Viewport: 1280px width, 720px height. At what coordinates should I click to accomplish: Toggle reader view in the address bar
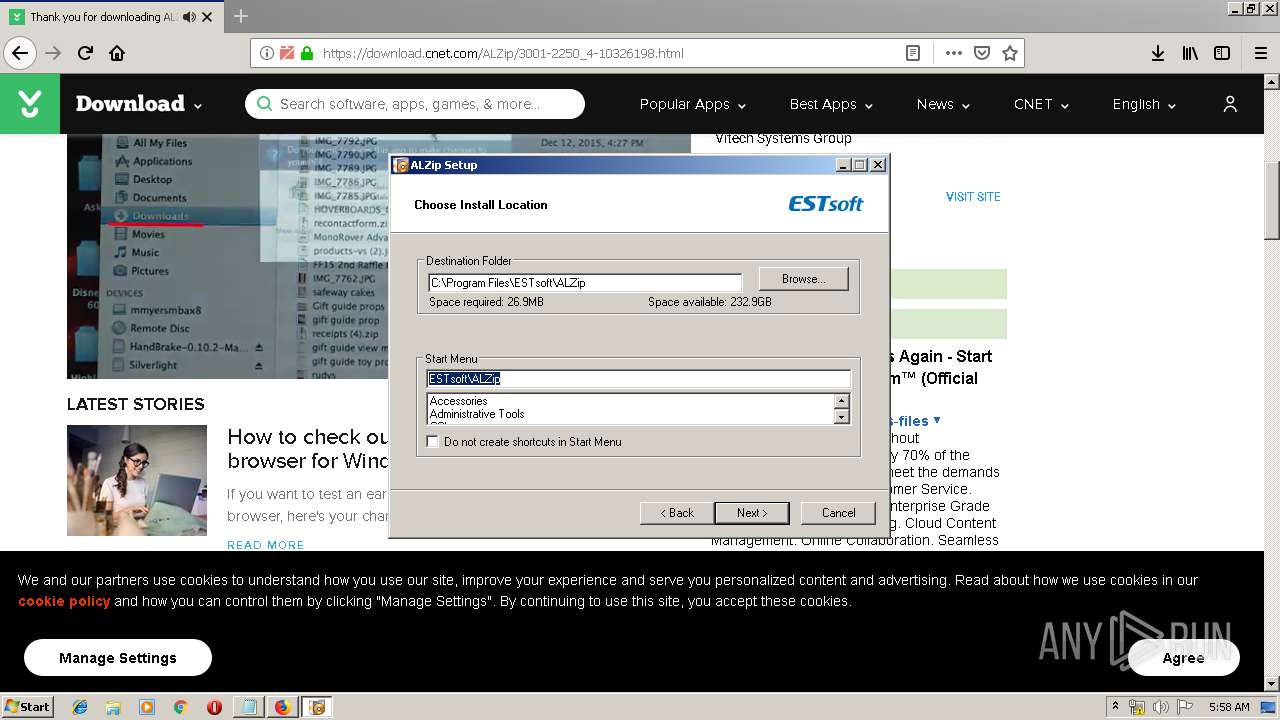coord(913,53)
